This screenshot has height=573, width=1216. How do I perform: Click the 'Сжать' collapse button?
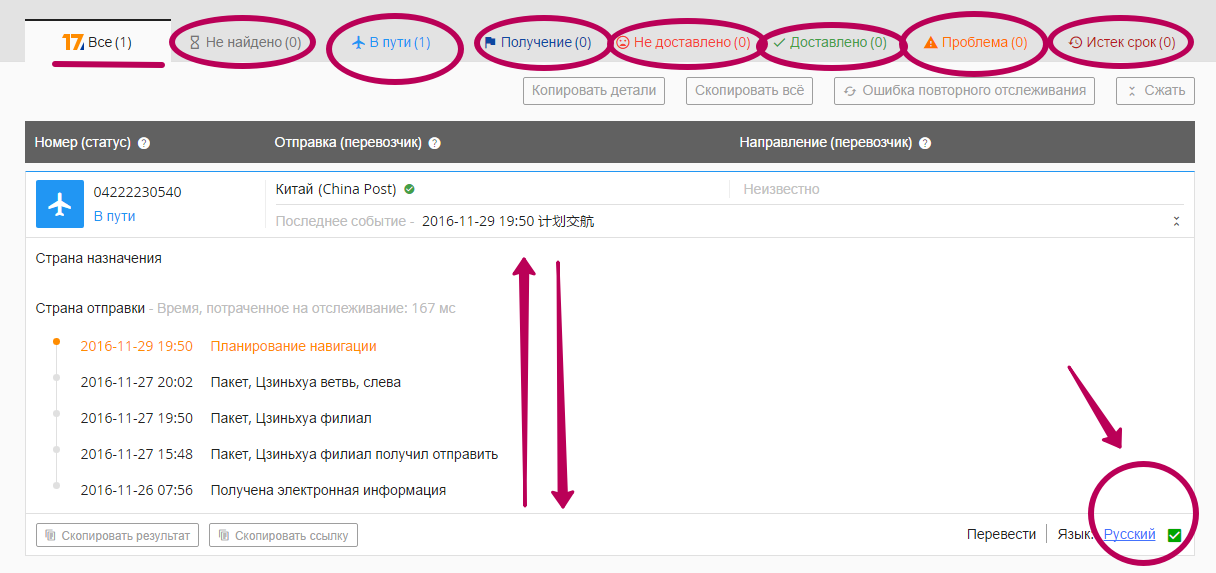pyautogui.click(x=1155, y=90)
